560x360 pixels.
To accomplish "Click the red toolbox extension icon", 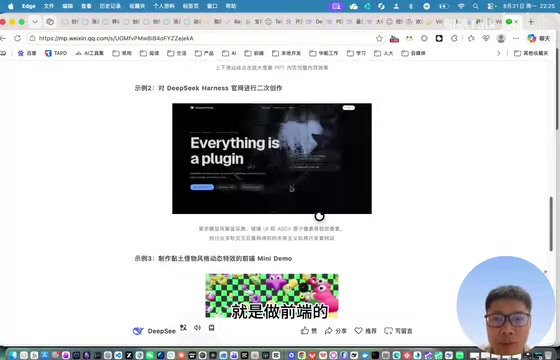I will coord(394,38).
